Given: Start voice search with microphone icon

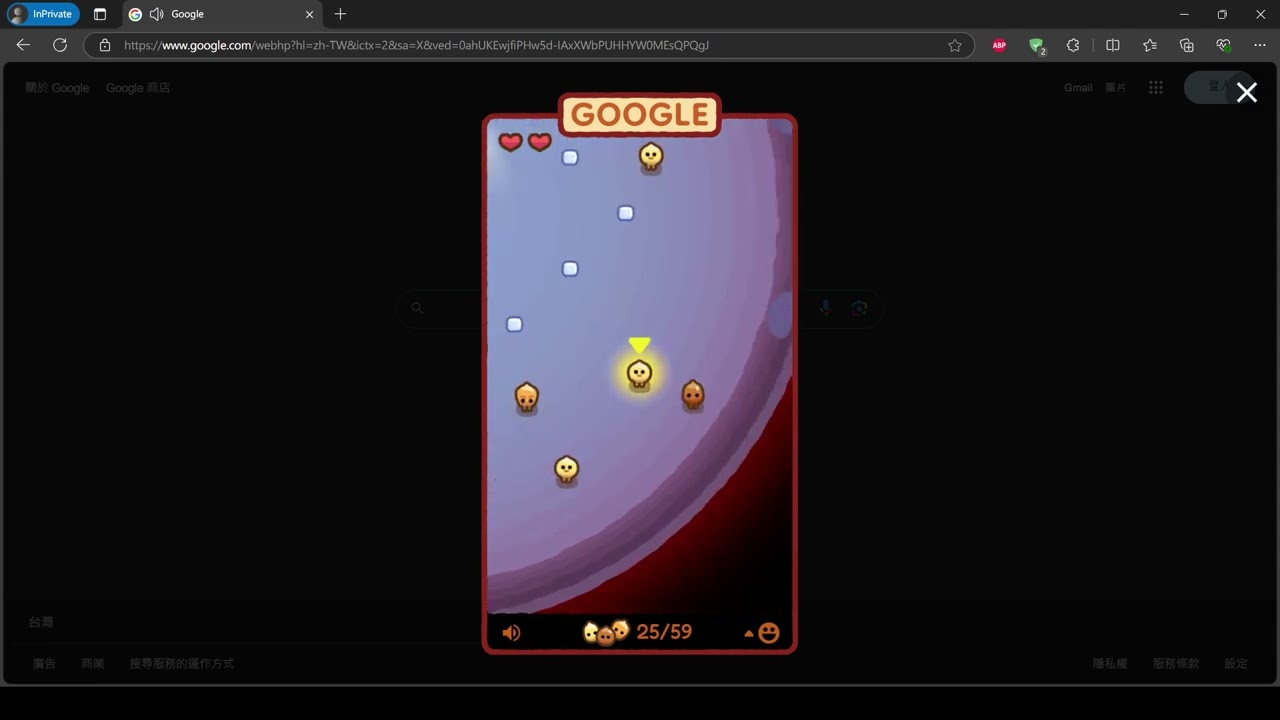Looking at the screenshot, I should point(825,308).
